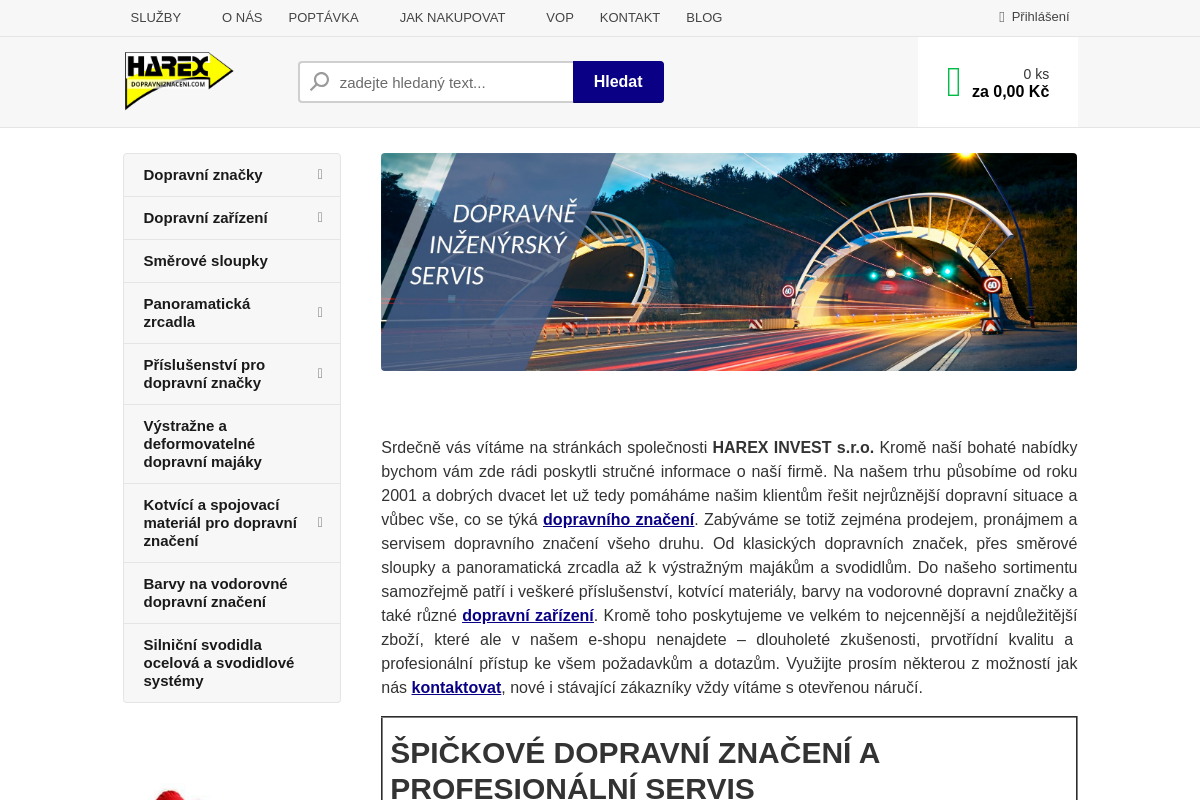The width and height of the screenshot is (1200, 800).
Task: Expand the Dopravní zařízení category
Action: (x=319, y=217)
